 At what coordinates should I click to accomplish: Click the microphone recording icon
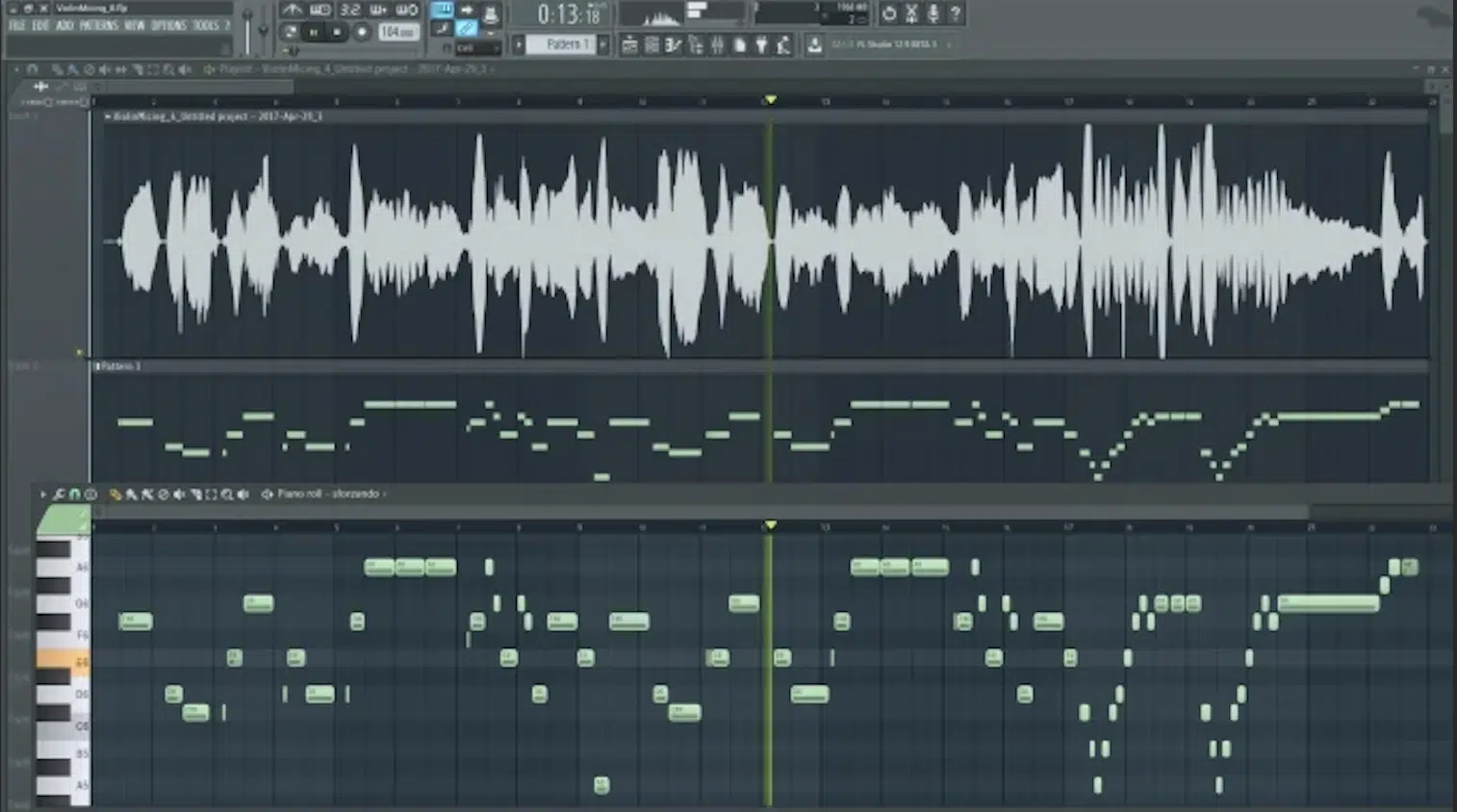click(933, 13)
